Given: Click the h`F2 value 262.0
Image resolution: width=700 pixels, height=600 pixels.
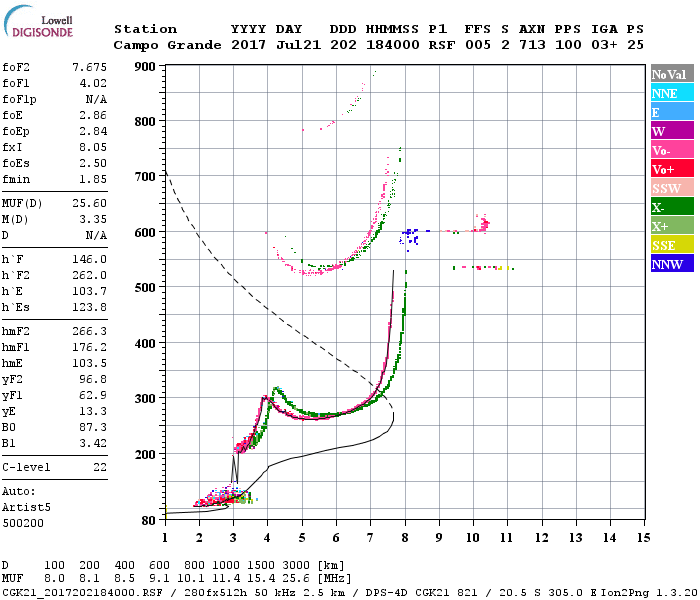Looking at the screenshot, I should coord(89,275).
